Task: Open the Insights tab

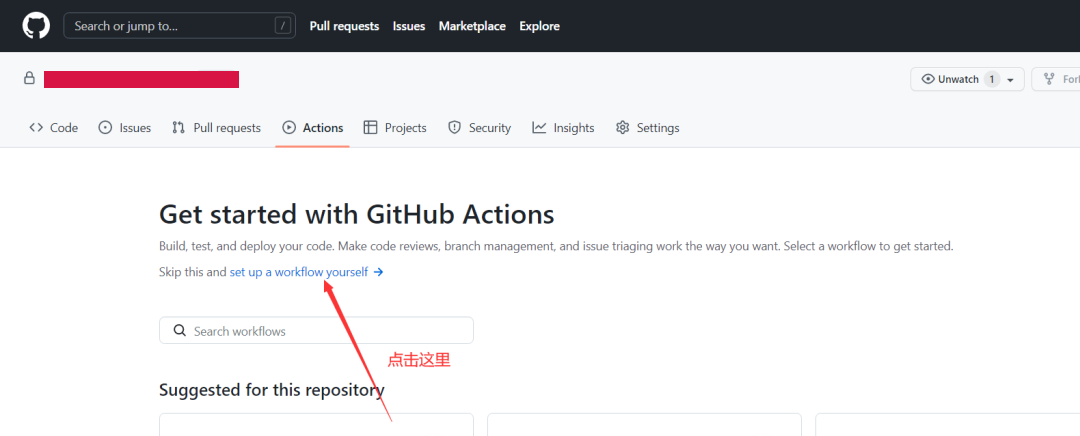Action: pyautogui.click(x=563, y=127)
